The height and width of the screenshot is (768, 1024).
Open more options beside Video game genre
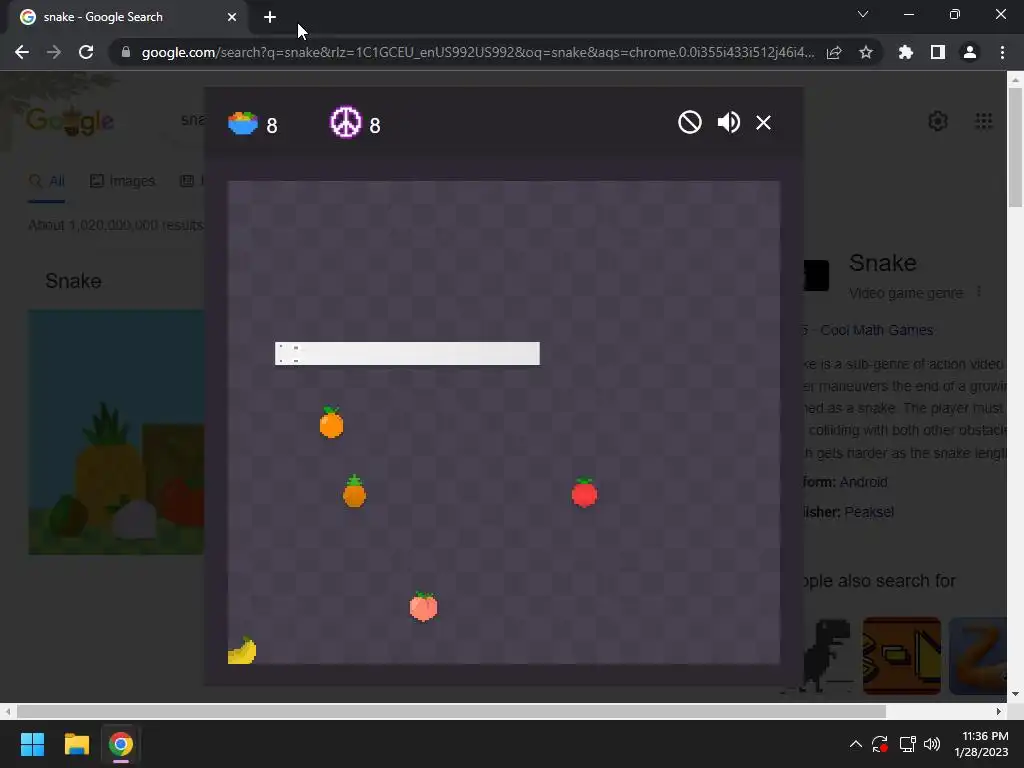point(978,293)
